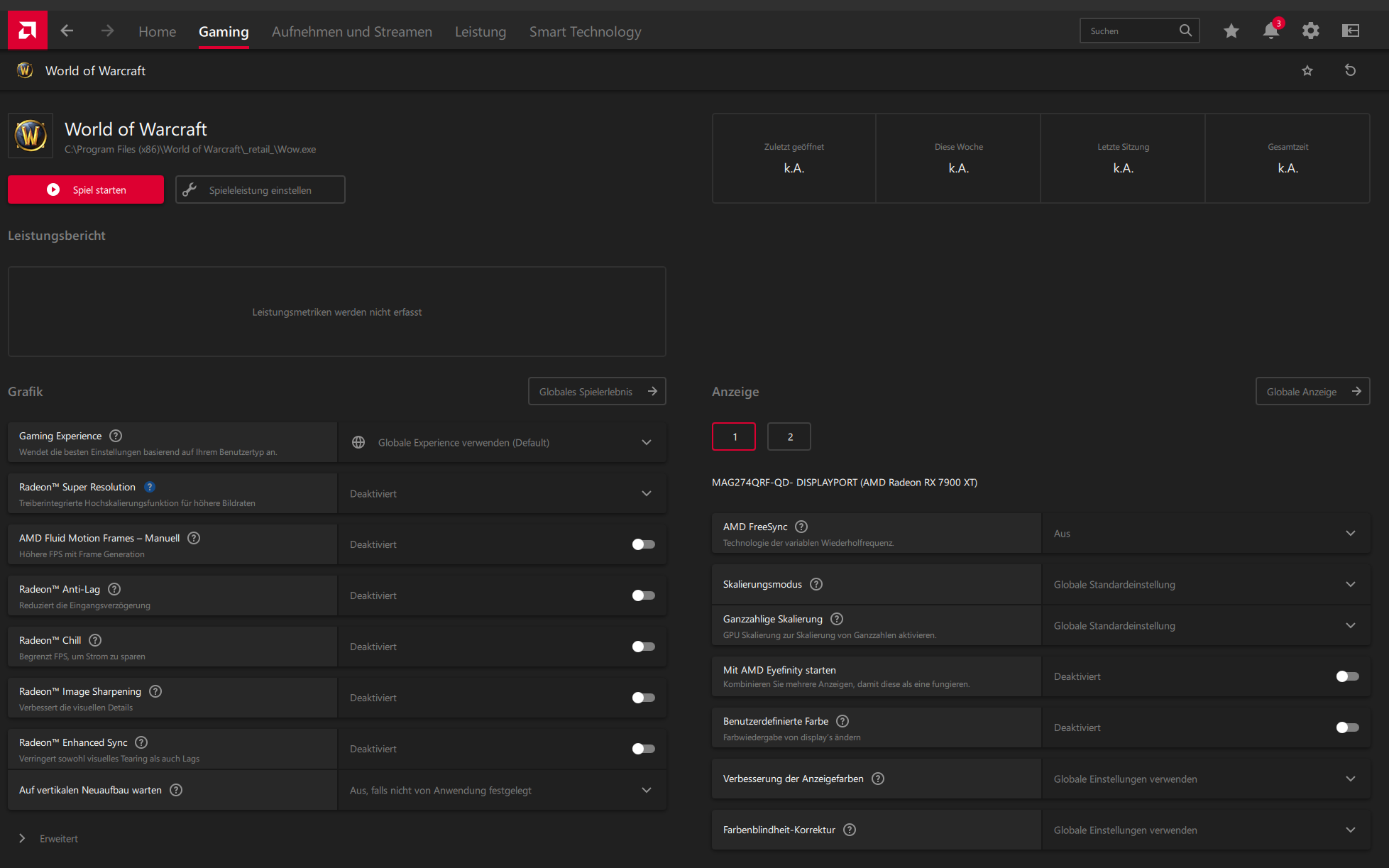
Task: Click the AMD FreeSync help icon
Action: click(x=801, y=527)
